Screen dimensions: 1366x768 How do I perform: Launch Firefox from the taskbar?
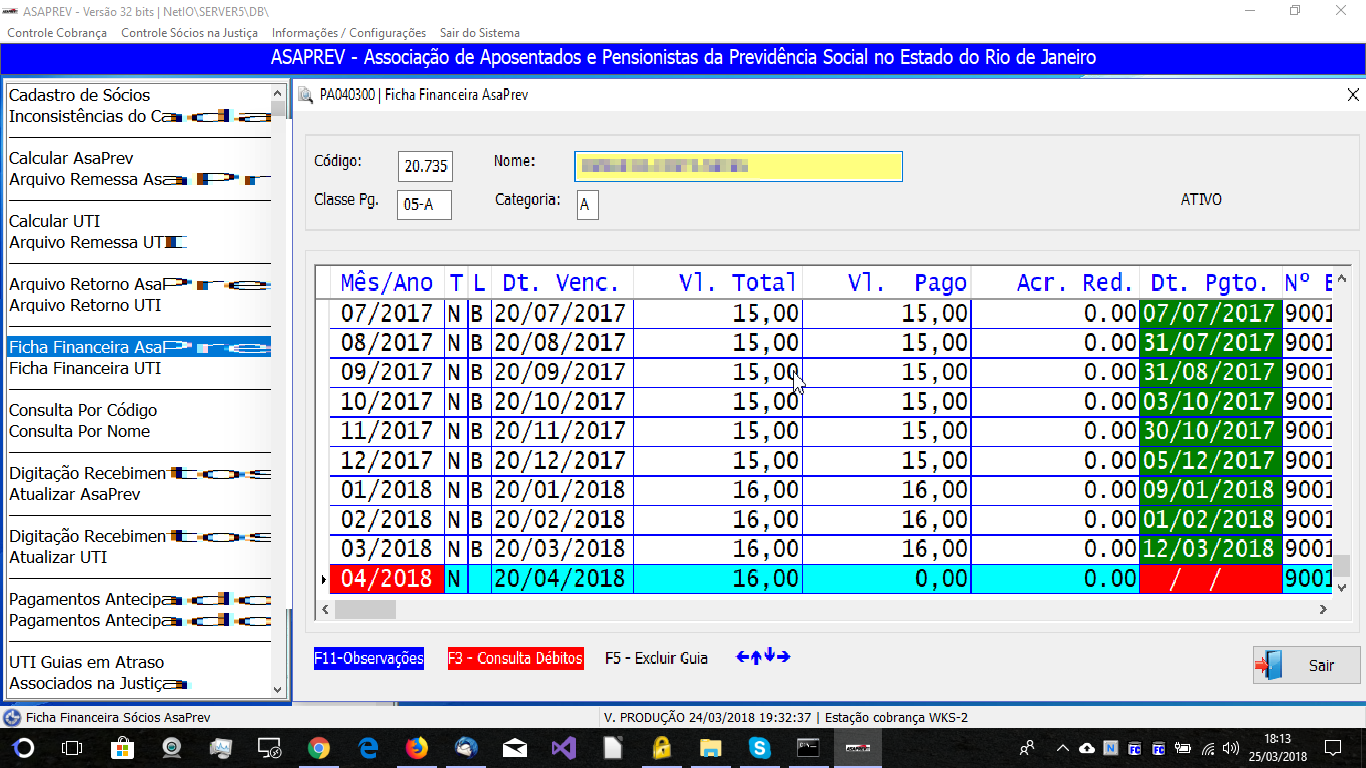(x=416, y=748)
